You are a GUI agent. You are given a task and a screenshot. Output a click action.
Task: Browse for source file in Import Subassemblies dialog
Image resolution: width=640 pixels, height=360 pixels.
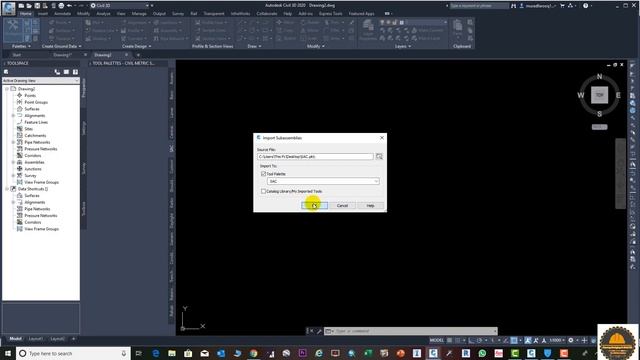(379, 156)
